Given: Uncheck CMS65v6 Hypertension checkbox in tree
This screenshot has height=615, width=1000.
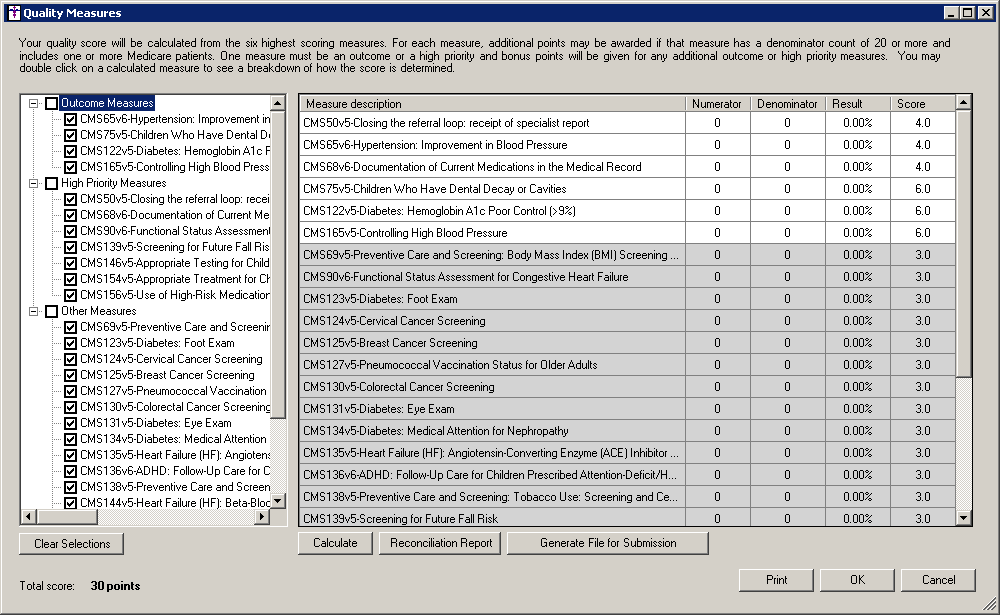Looking at the screenshot, I should pyautogui.click(x=70, y=120).
